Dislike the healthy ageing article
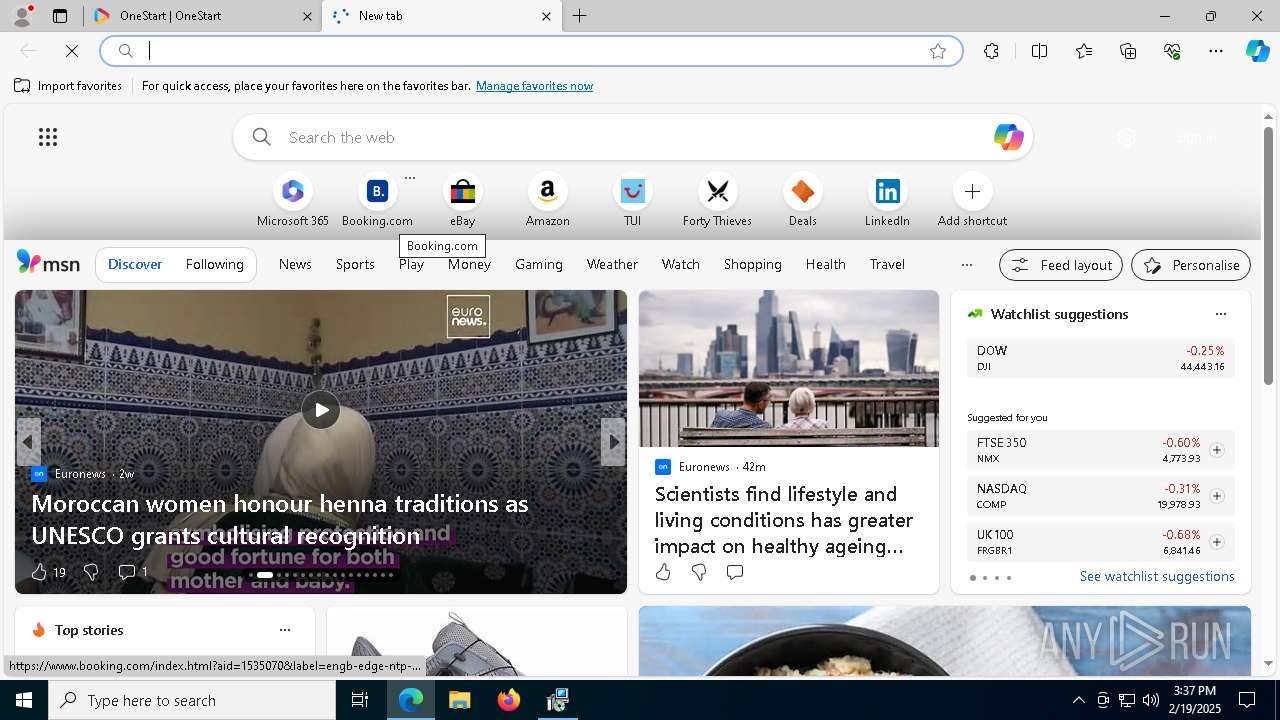 699,572
